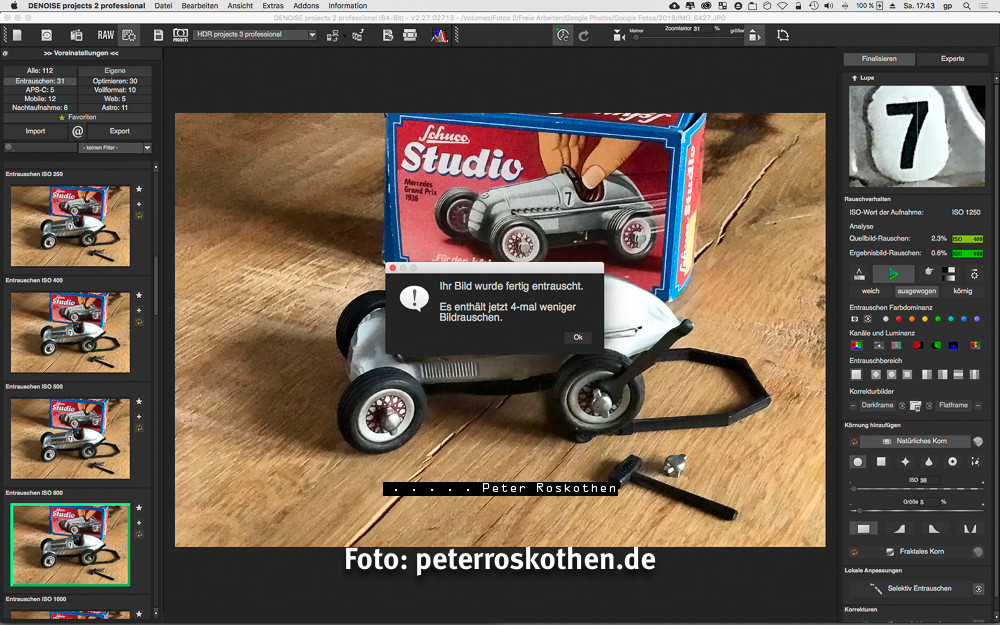Select the U-shaped grain distribution curve

click(x=969, y=528)
